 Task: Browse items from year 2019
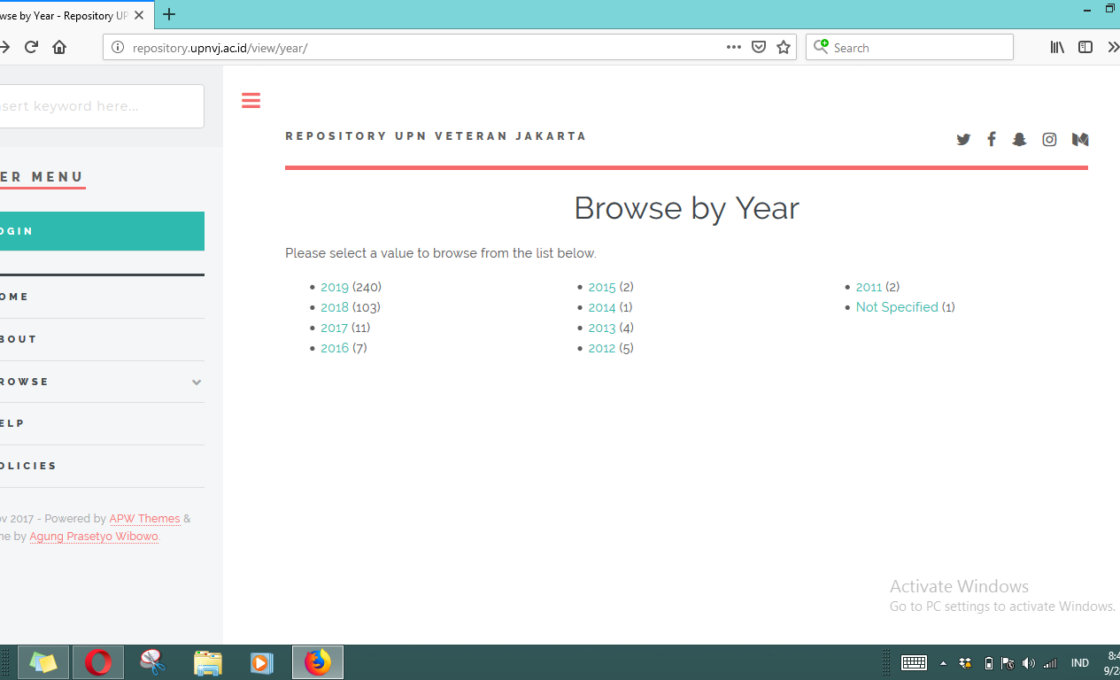[x=334, y=287]
